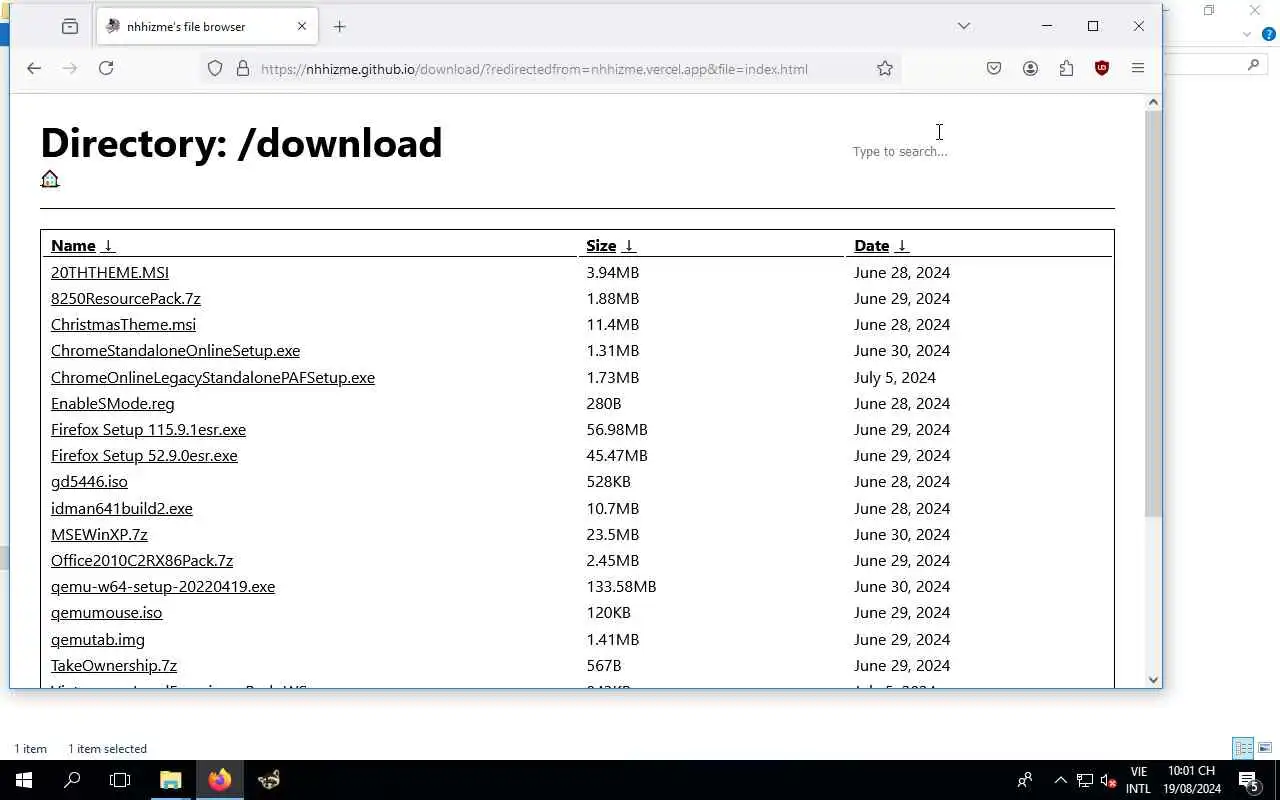Expand the list all tabs chevron

(964, 26)
